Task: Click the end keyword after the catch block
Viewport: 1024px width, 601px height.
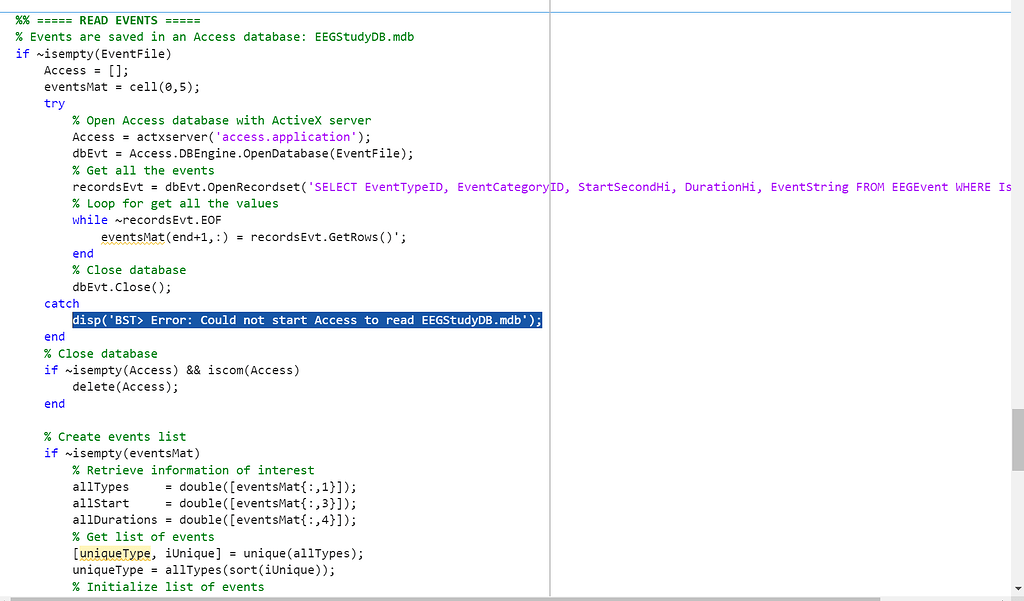Action: (53, 336)
